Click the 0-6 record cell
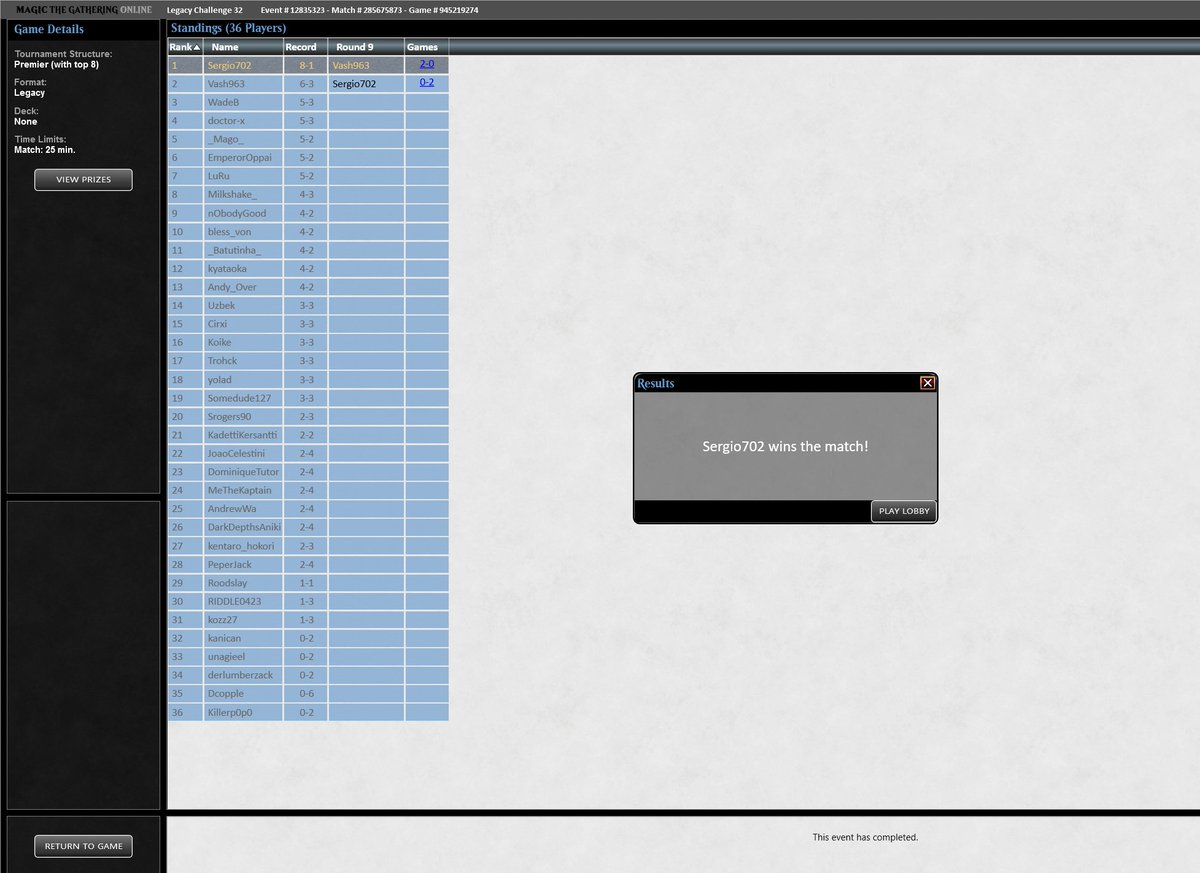The image size is (1200, 873). tap(306, 694)
